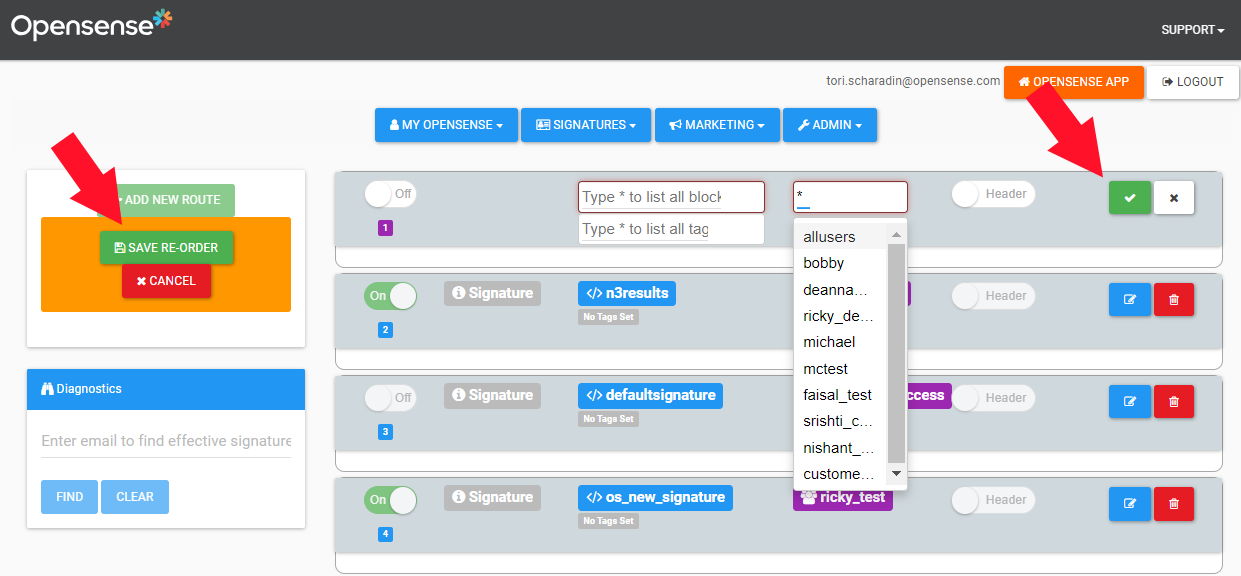Toggle the Header switch on route 1
Screen dimensions: 1241x576
(x=993, y=194)
